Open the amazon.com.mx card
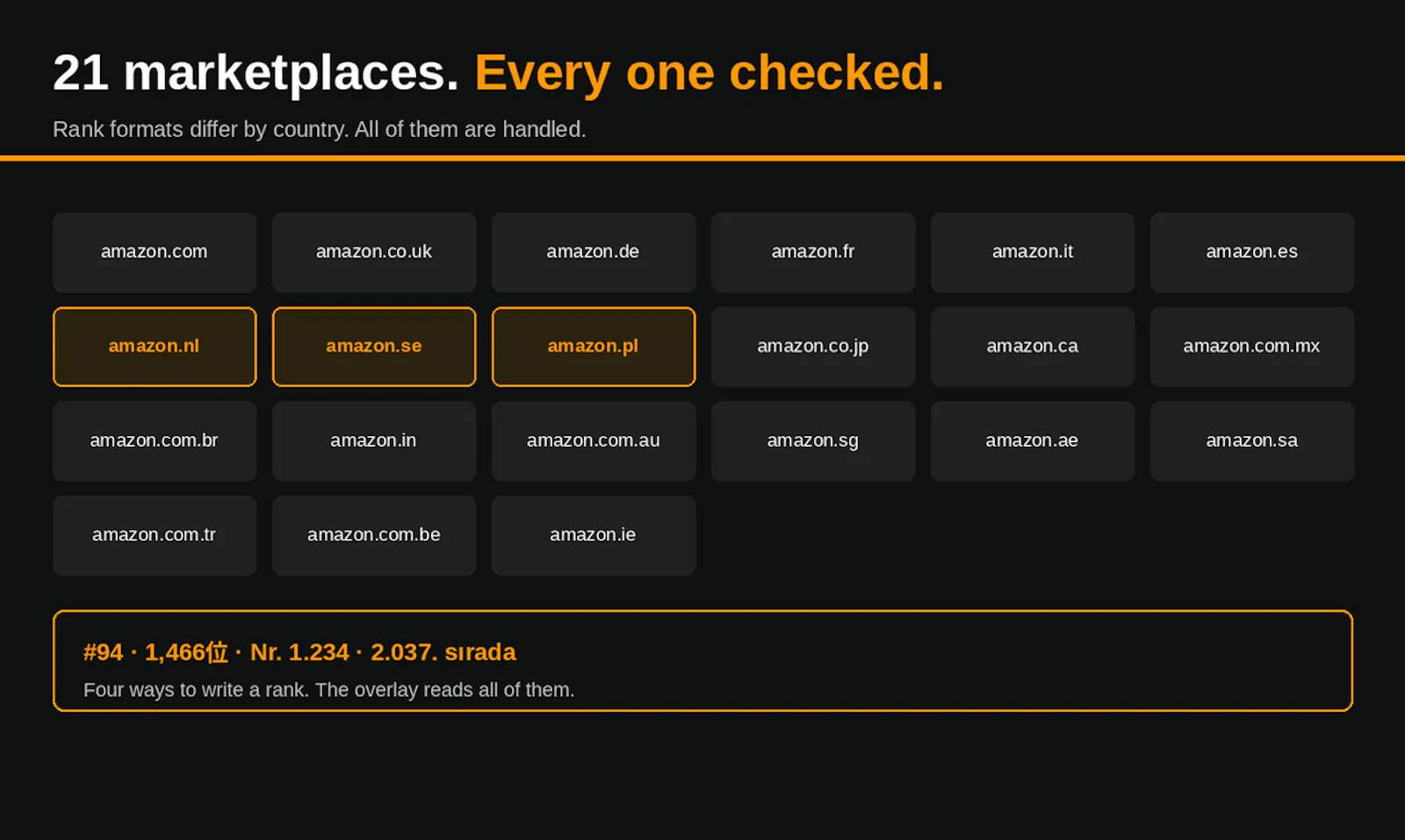Image resolution: width=1405 pixels, height=840 pixels. [1252, 347]
